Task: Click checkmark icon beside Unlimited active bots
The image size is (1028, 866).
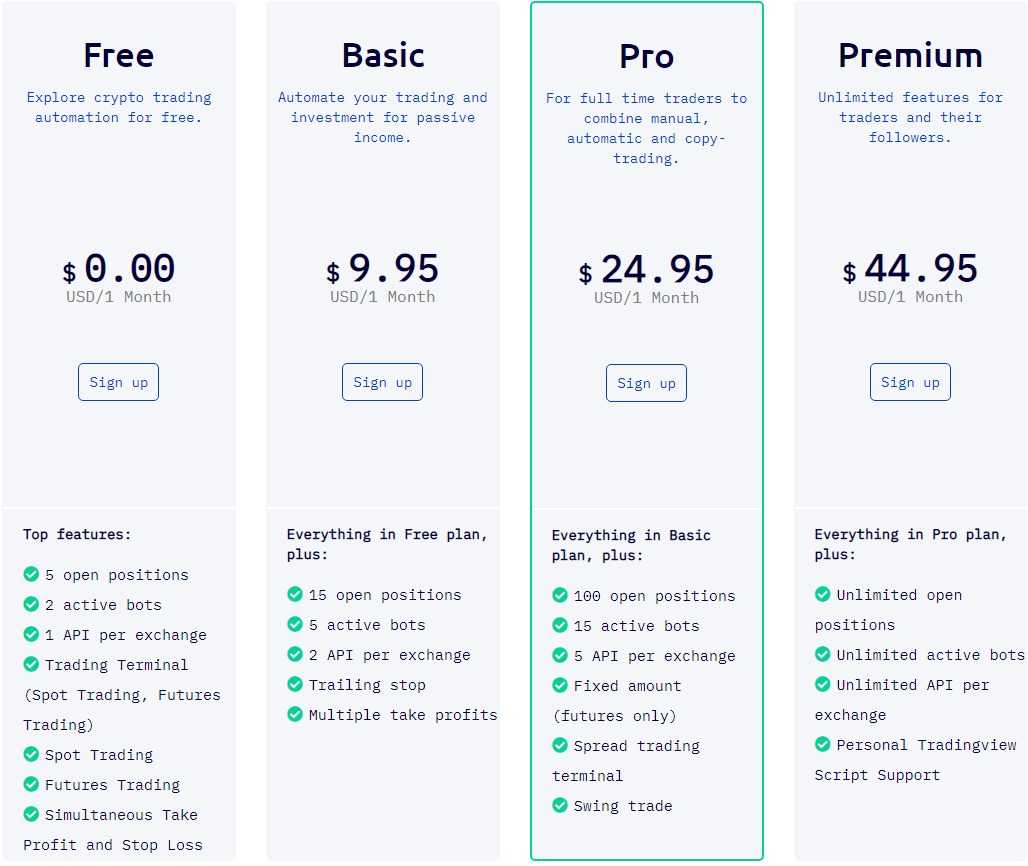Action: [x=823, y=654]
